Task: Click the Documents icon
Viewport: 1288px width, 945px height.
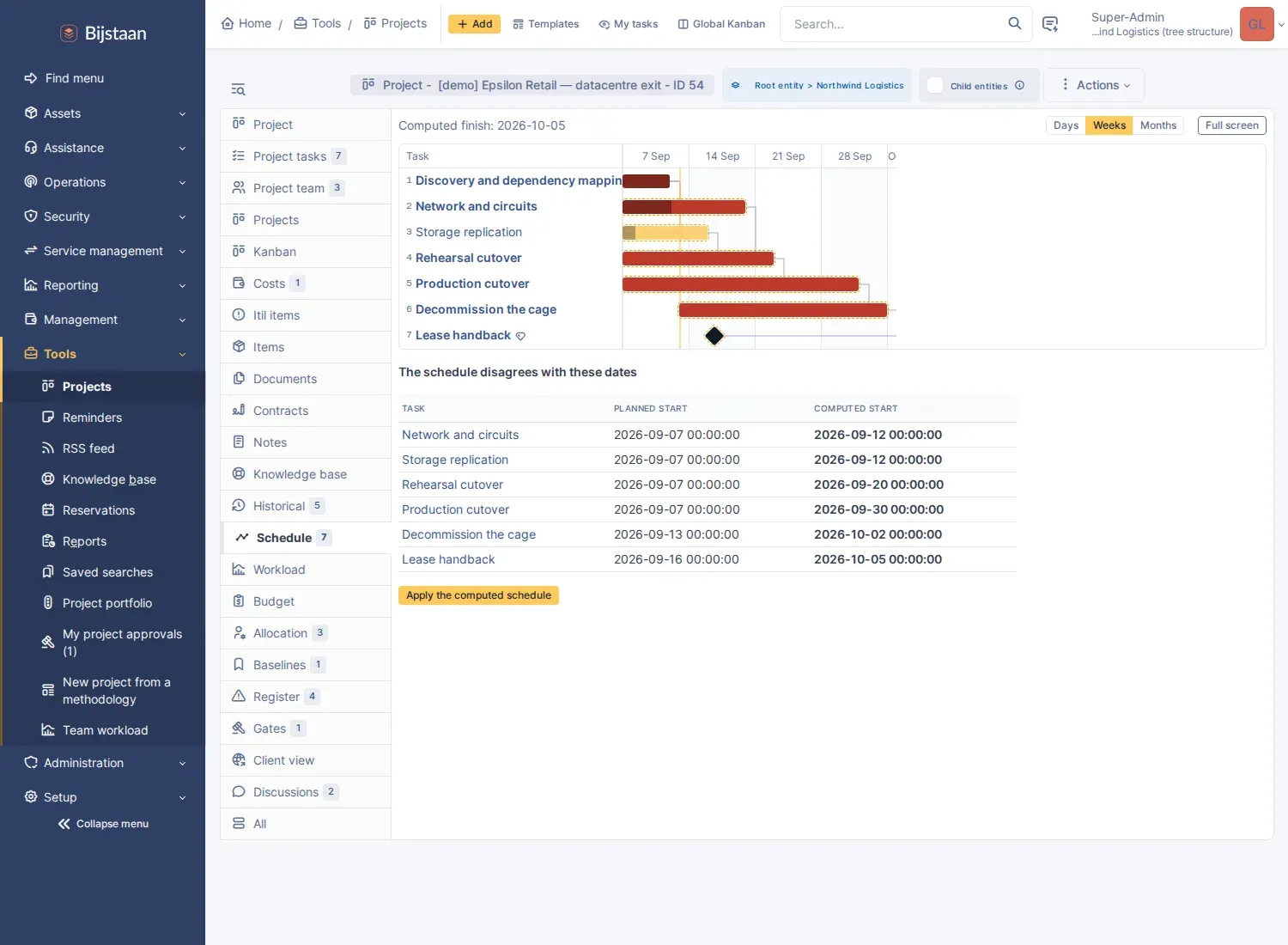Action: point(239,378)
